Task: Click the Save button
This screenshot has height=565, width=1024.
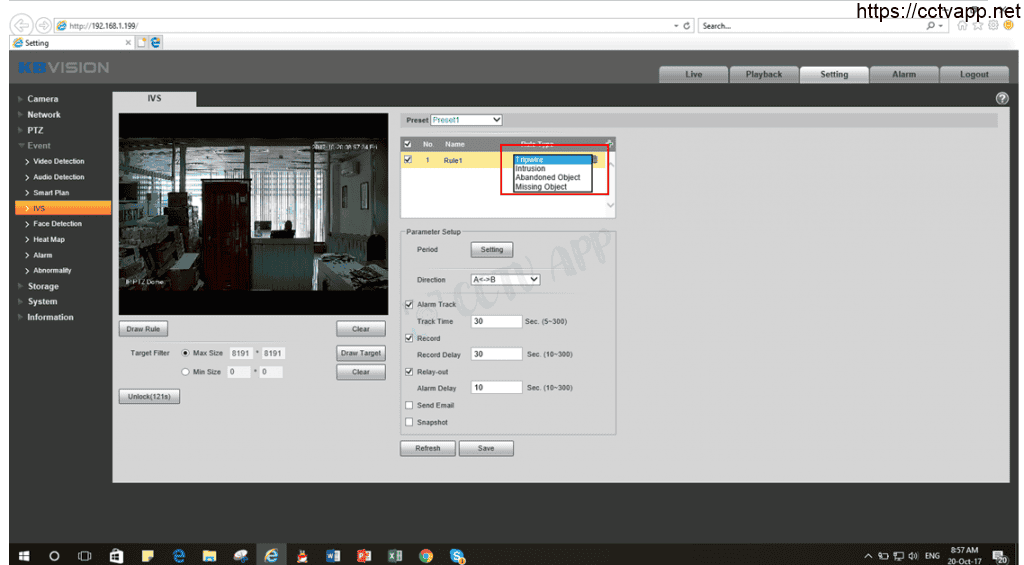Action: (x=486, y=448)
